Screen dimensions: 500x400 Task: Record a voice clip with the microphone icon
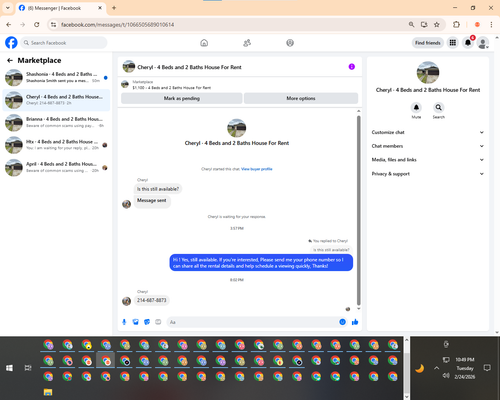click(x=124, y=322)
